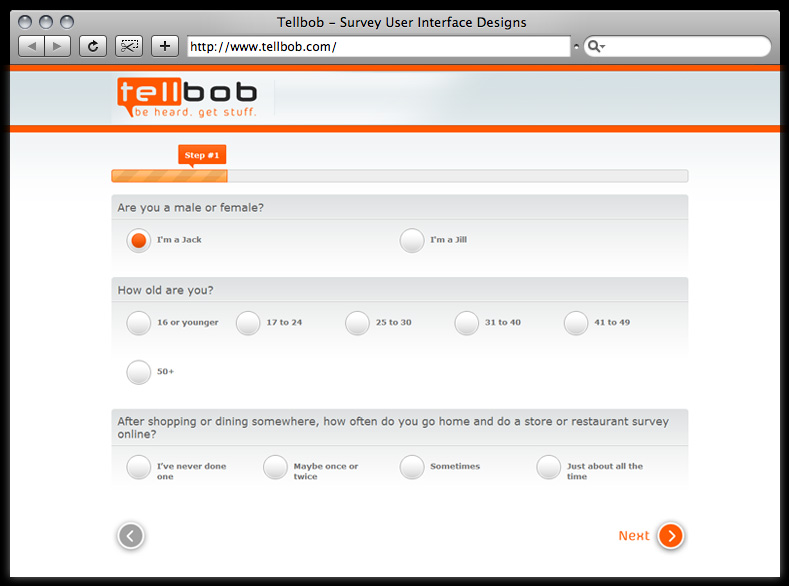Focus the URL address bar
This screenshot has width=789, height=586.
tap(378, 46)
